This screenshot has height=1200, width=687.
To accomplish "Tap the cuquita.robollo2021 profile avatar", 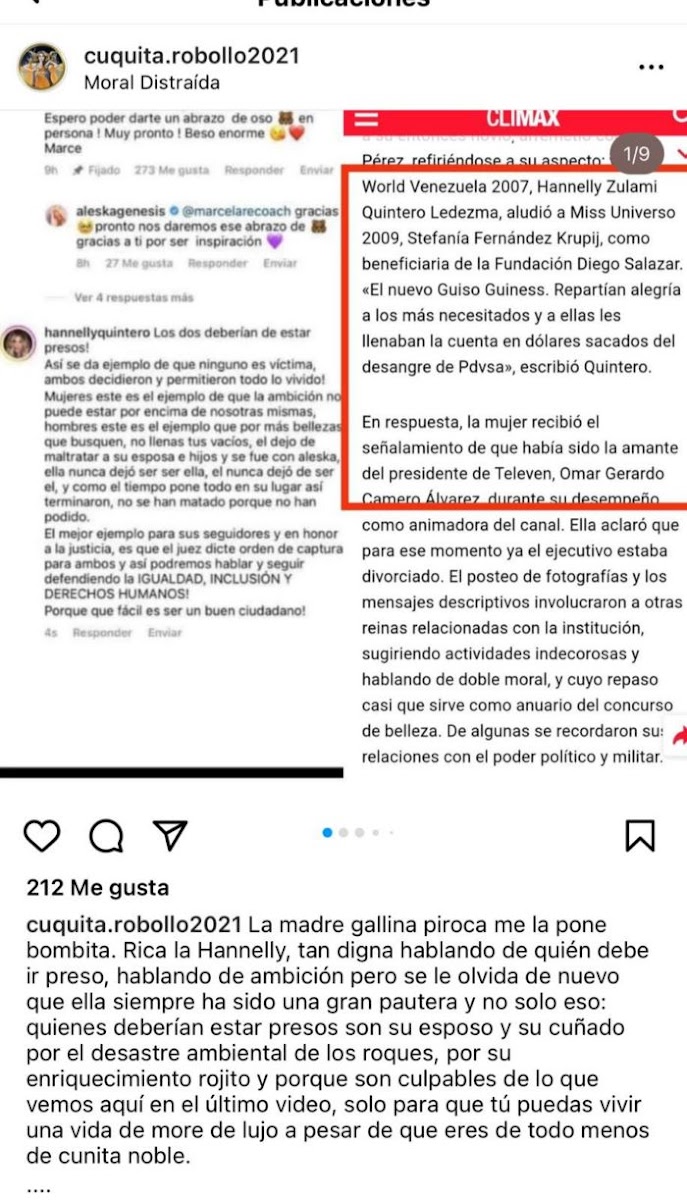I will (x=43, y=67).
